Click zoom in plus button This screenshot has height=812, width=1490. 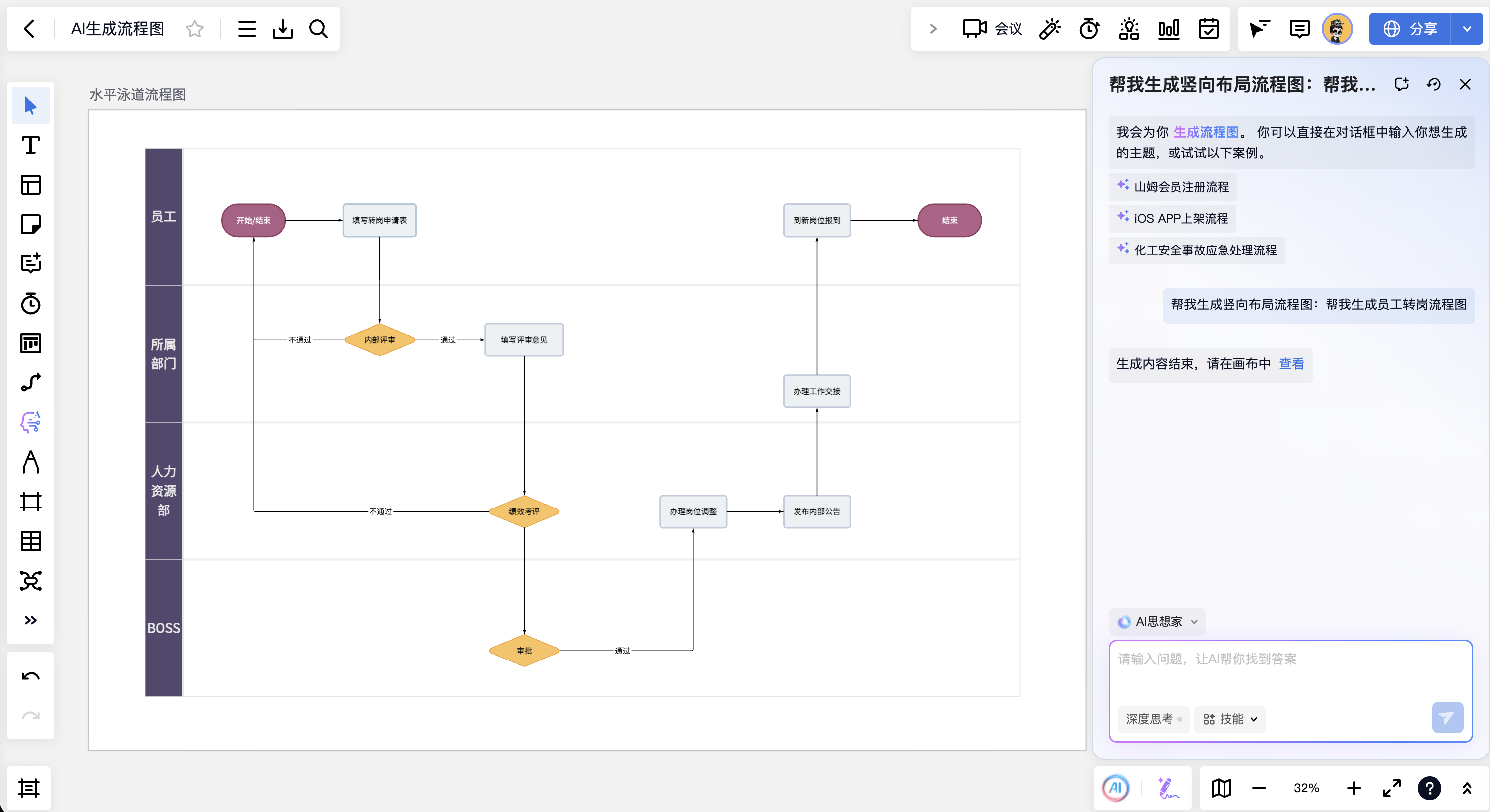[1353, 788]
